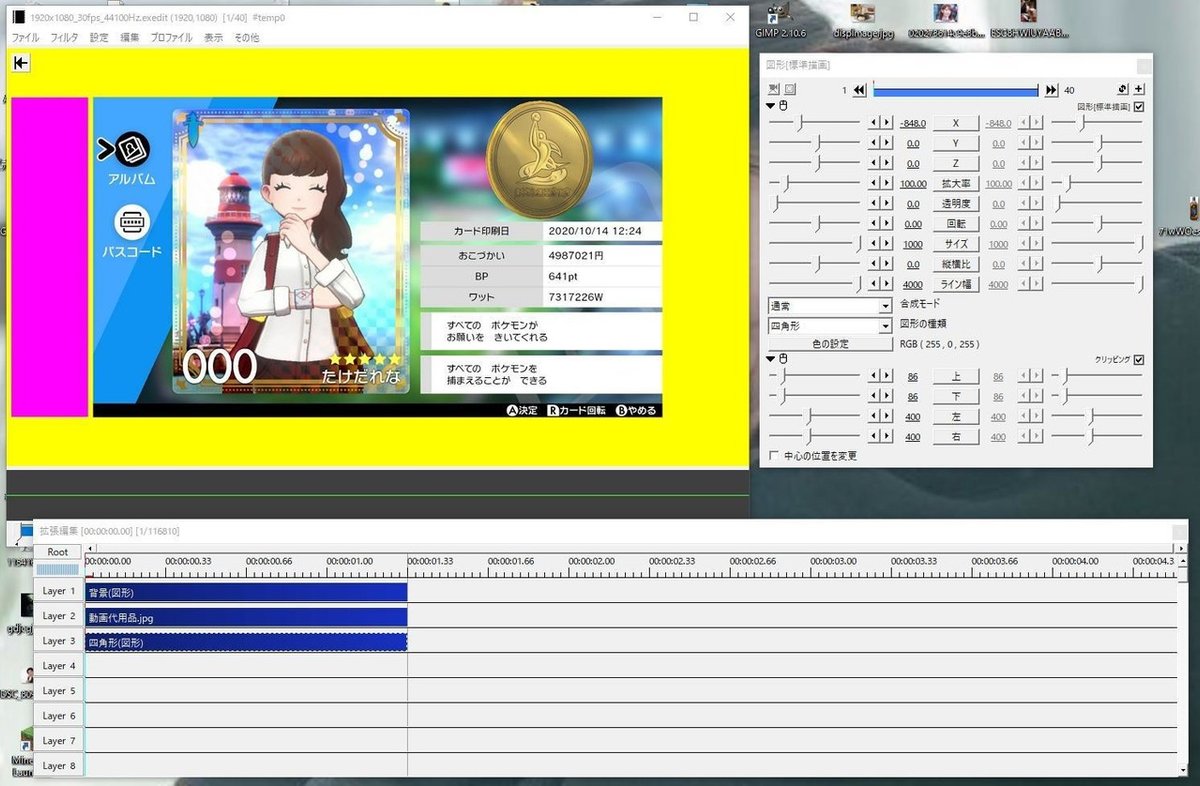Screen dimensions: 1200x786
Task: Click the left 回転 slider track
Action: (814, 224)
